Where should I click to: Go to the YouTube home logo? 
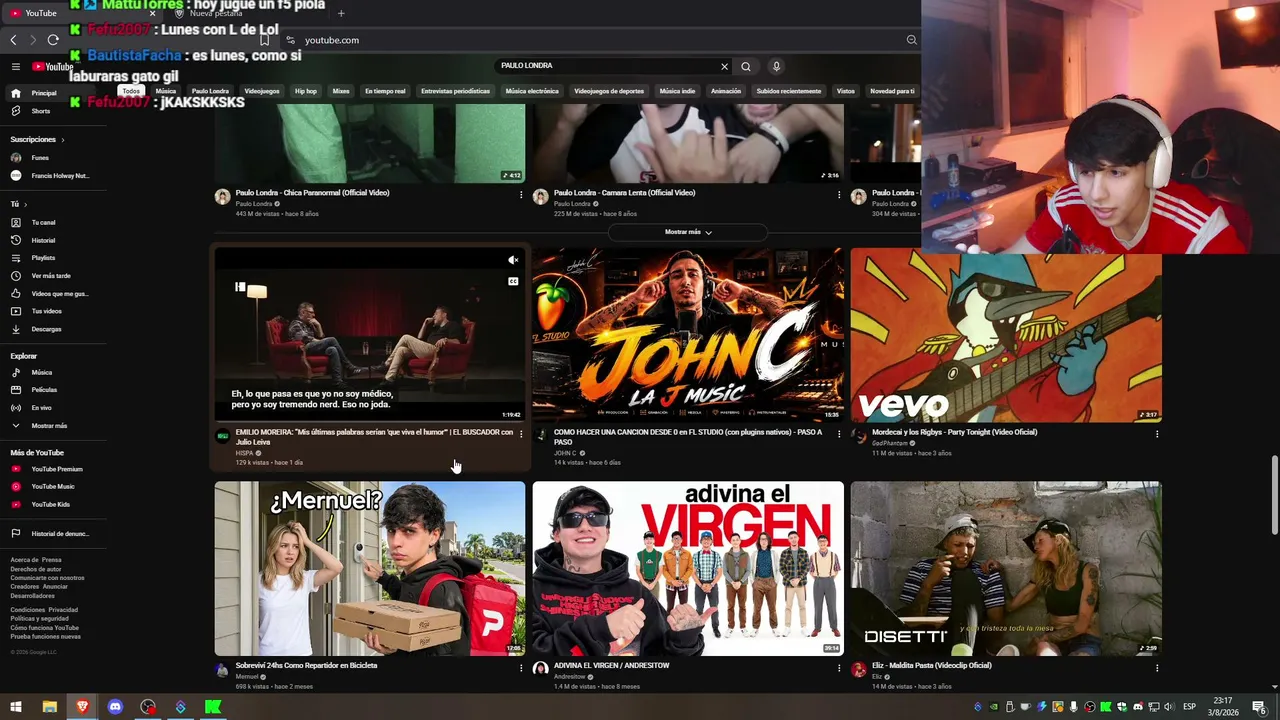coord(51,66)
